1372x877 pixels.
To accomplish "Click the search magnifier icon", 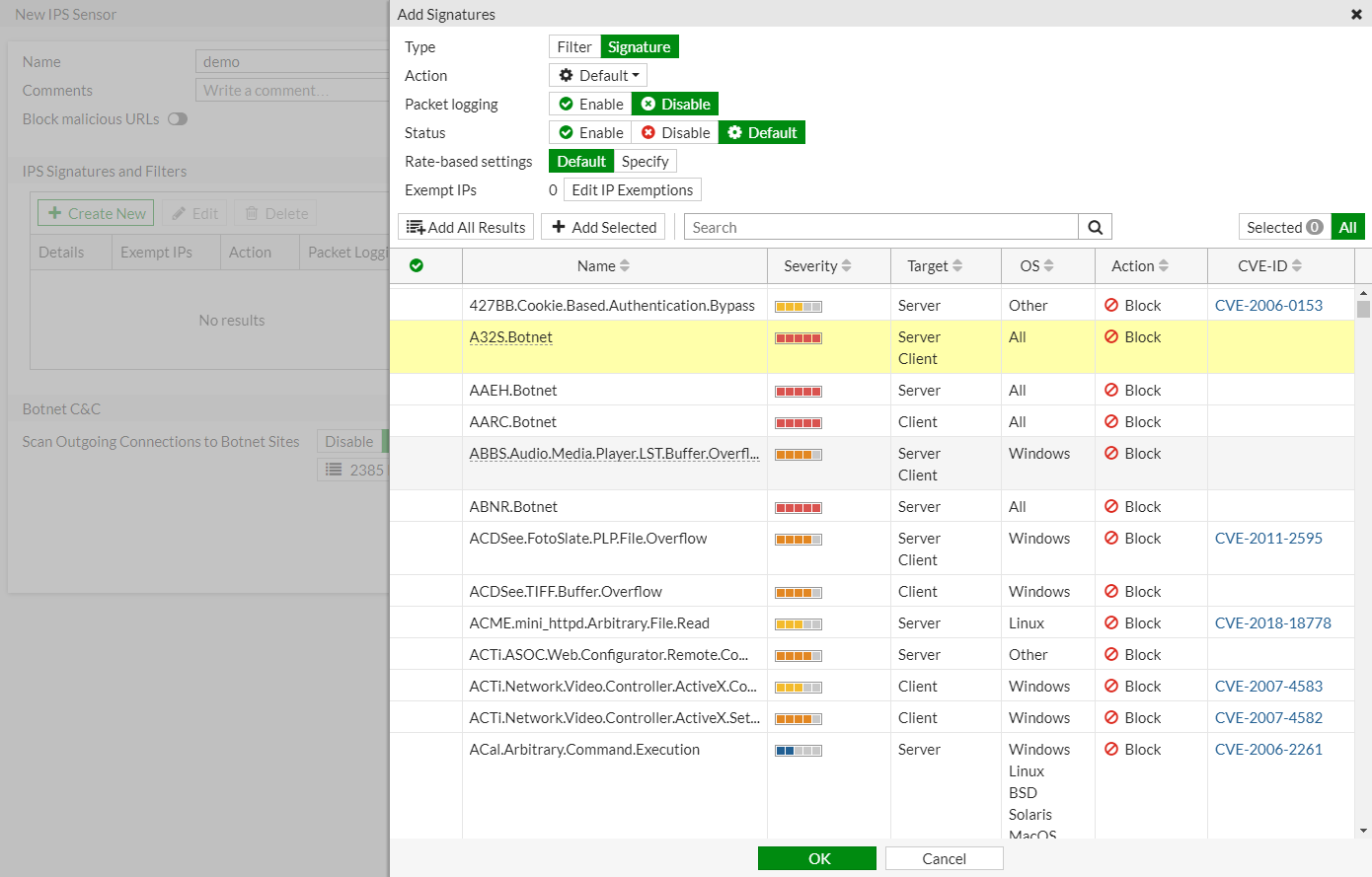I will click(x=1095, y=227).
